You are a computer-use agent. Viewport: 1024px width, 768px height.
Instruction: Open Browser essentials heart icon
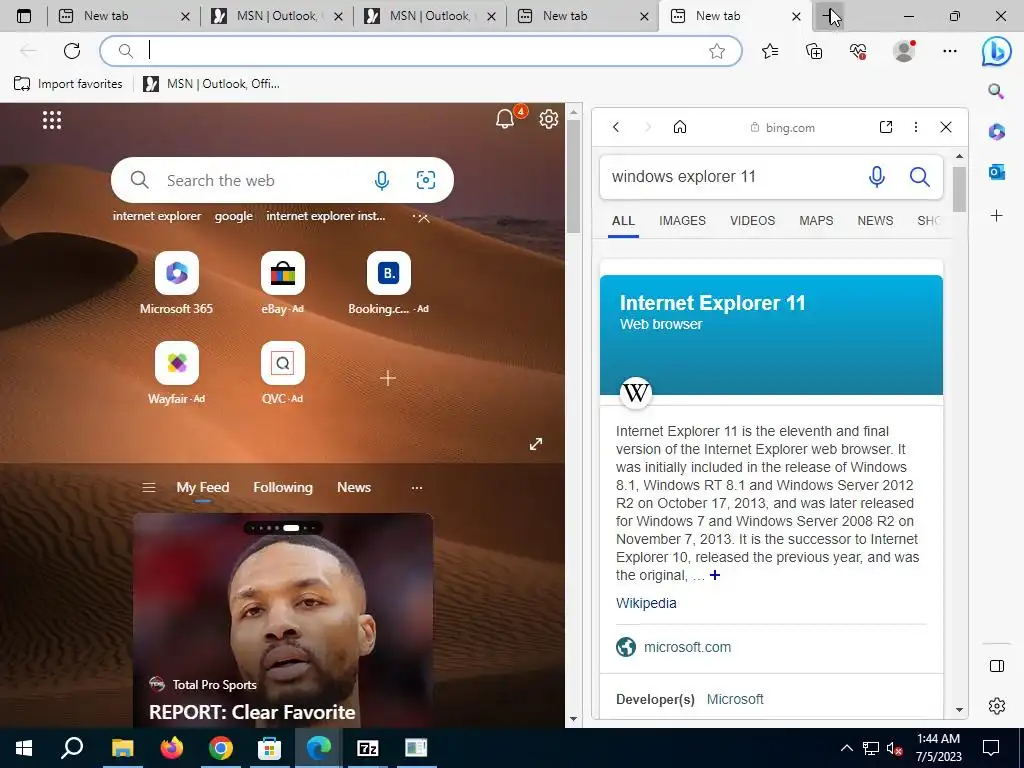tap(858, 51)
